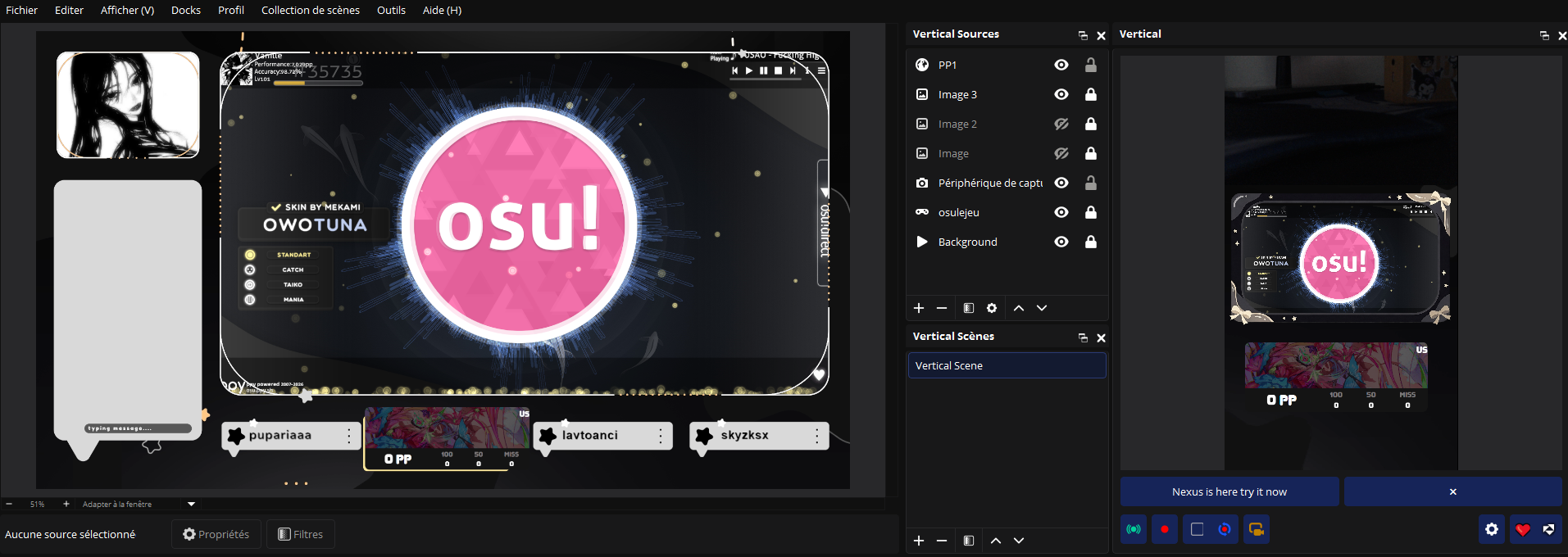Open the Fichier menu
Image resolution: width=1568 pixels, height=557 pixels.
click(x=21, y=10)
